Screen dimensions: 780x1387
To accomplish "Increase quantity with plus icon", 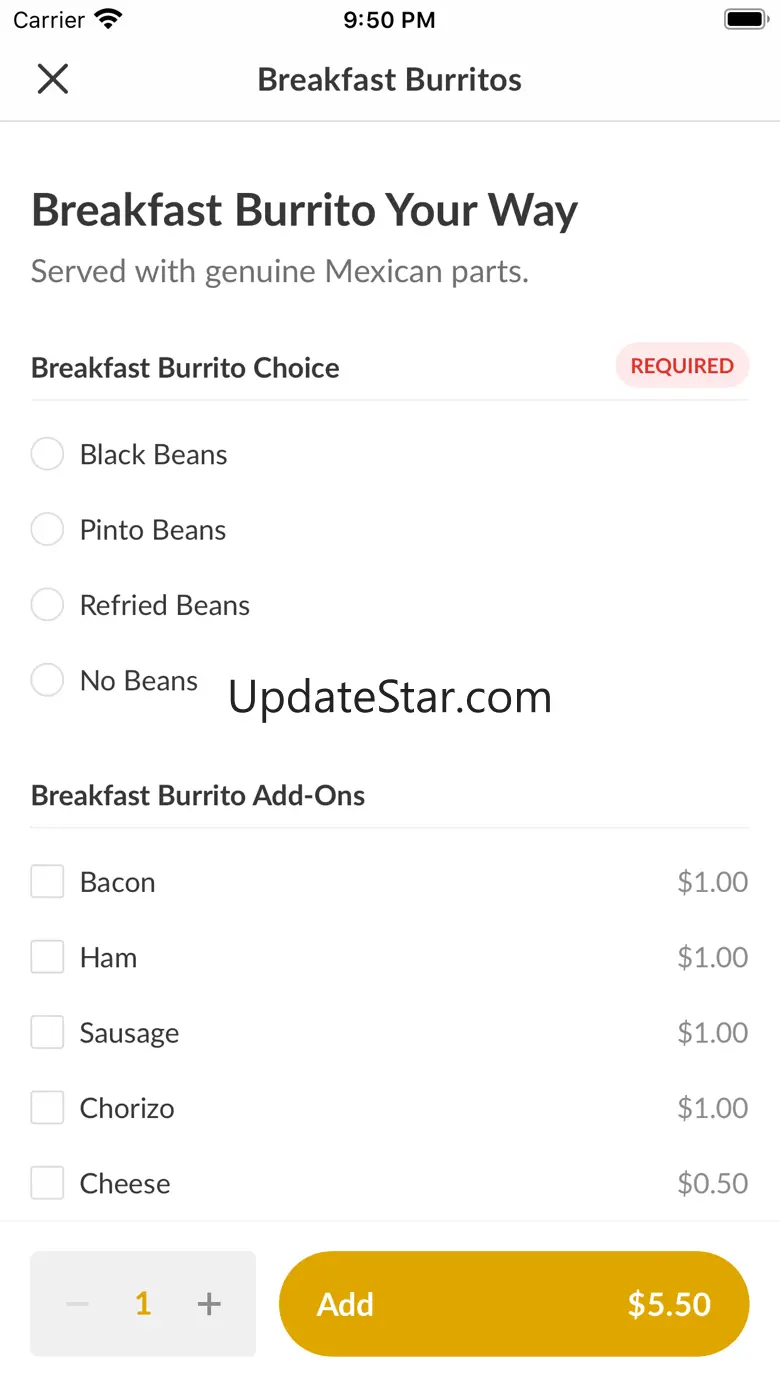I will (x=209, y=1304).
